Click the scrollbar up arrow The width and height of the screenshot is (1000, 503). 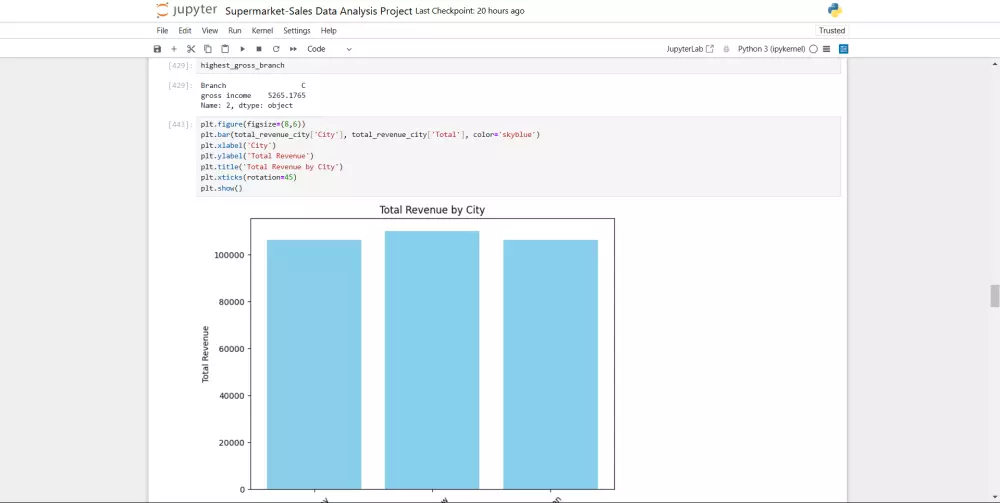[994, 64]
